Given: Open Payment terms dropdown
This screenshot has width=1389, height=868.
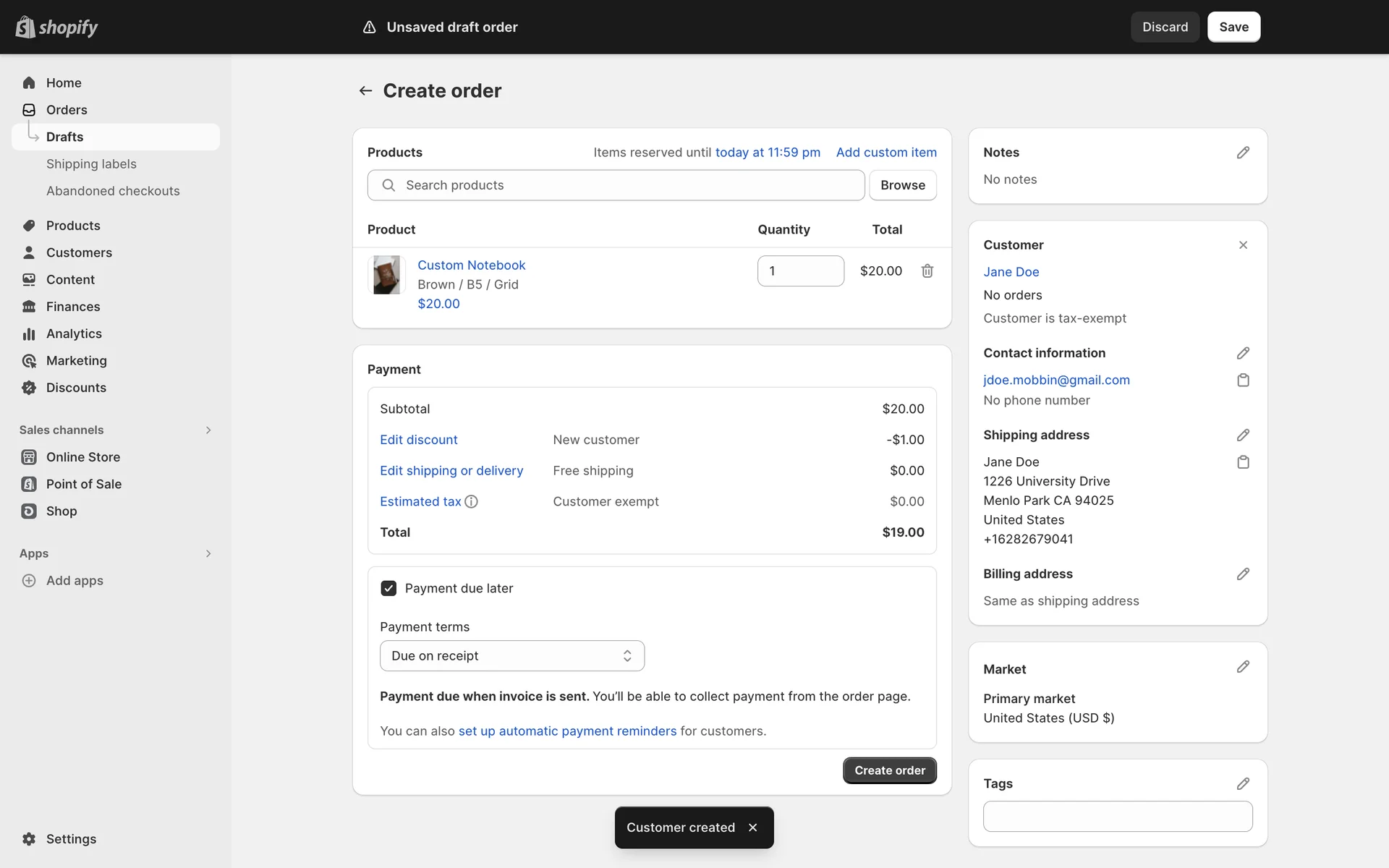Looking at the screenshot, I should [511, 655].
